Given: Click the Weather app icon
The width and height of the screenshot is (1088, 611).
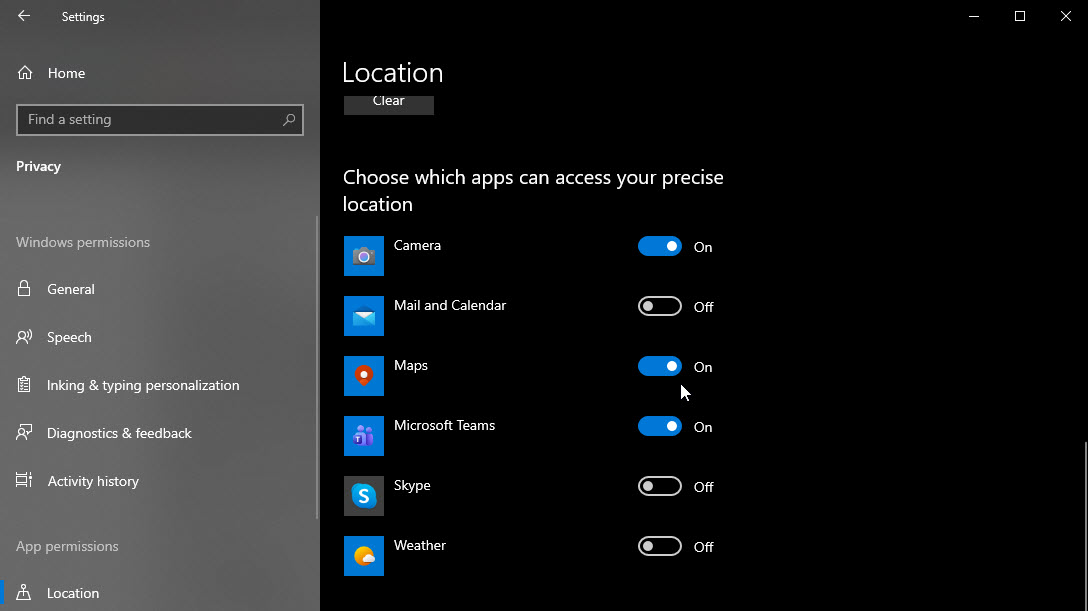Looking at the screenshot, I should coord(363,556).
